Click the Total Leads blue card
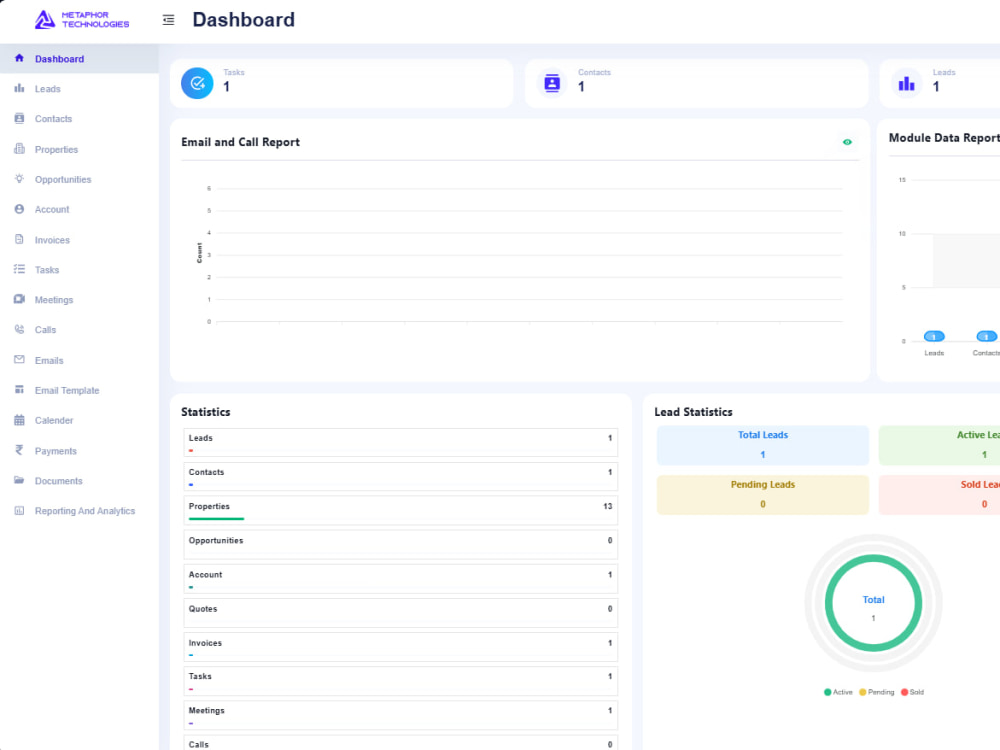The image size is (1000, 750). click(x=763, y=445)
